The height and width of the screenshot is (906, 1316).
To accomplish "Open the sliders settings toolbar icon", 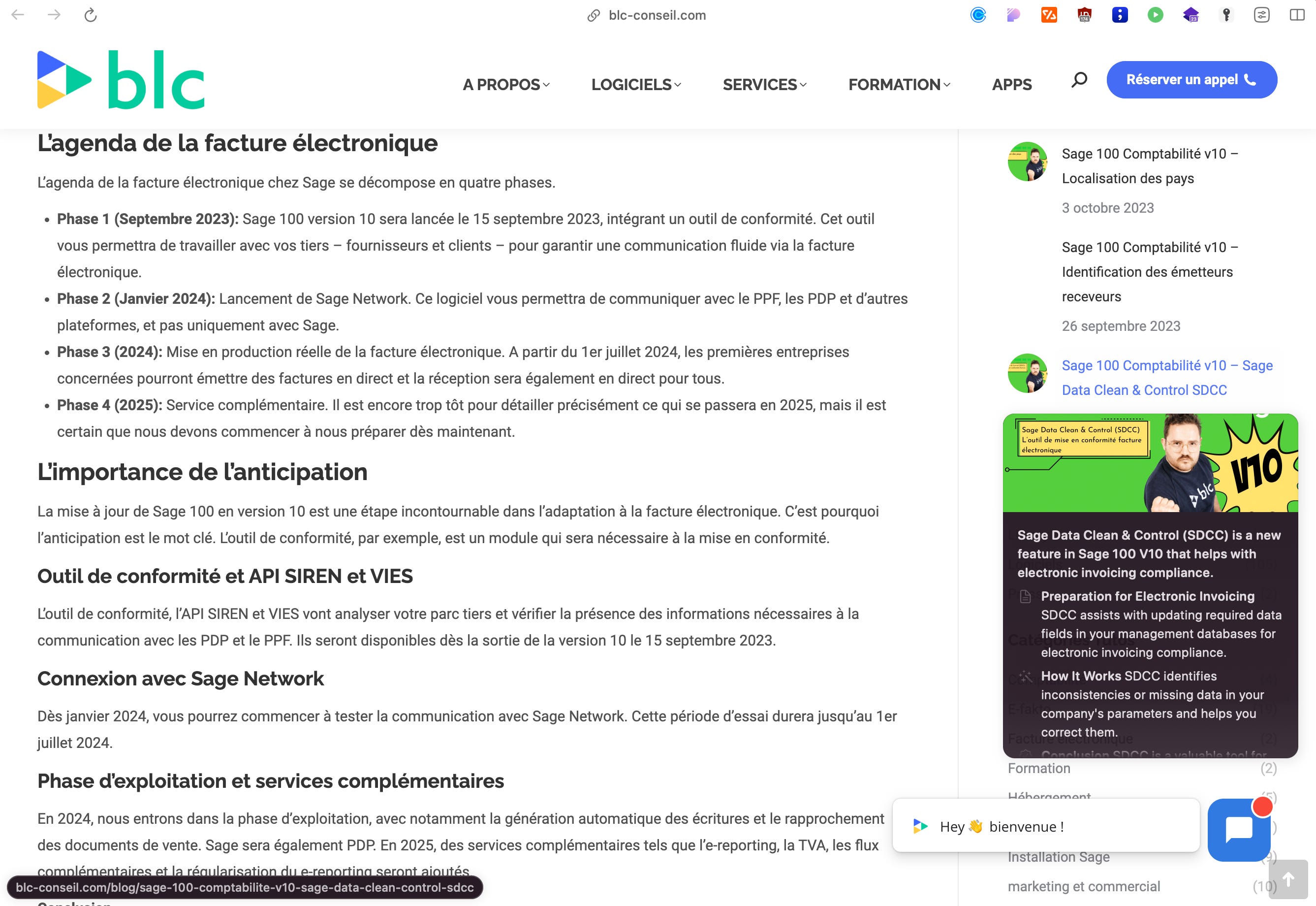I will (x=1261, y=15).
